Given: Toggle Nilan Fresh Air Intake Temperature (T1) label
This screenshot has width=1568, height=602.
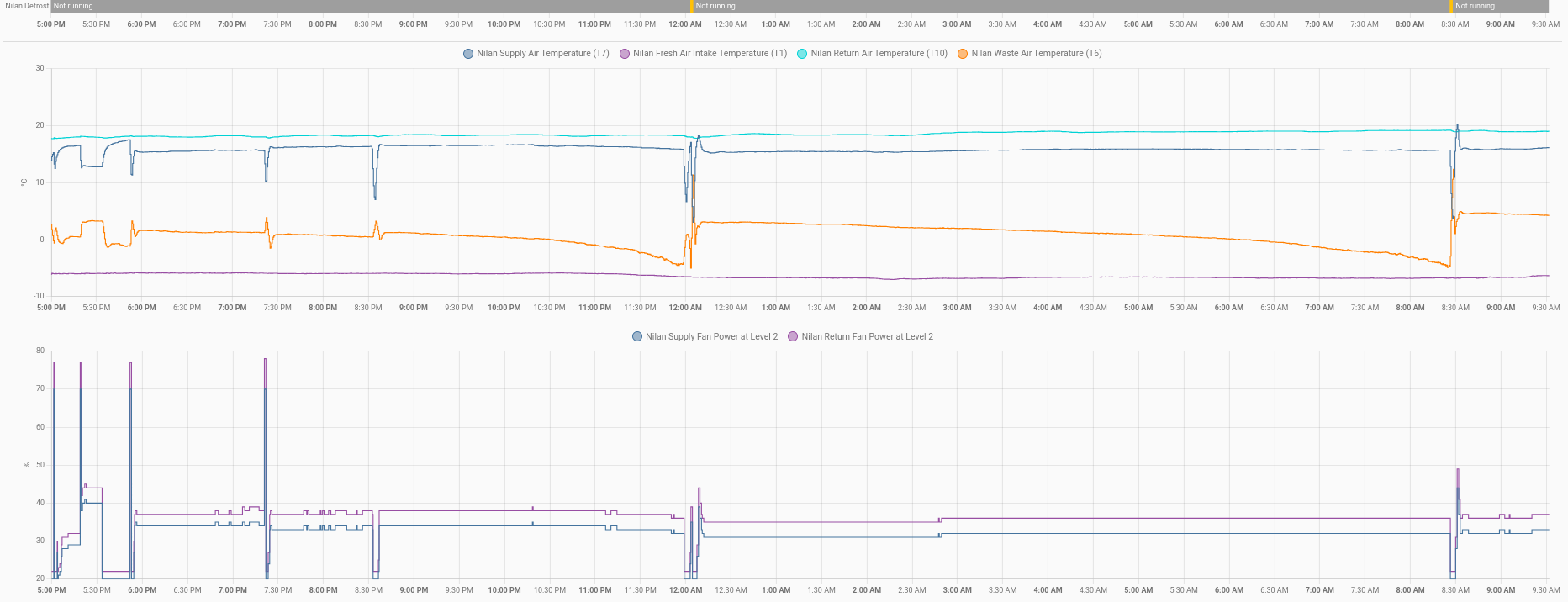Looking at the screenshot, I should 710,54.
